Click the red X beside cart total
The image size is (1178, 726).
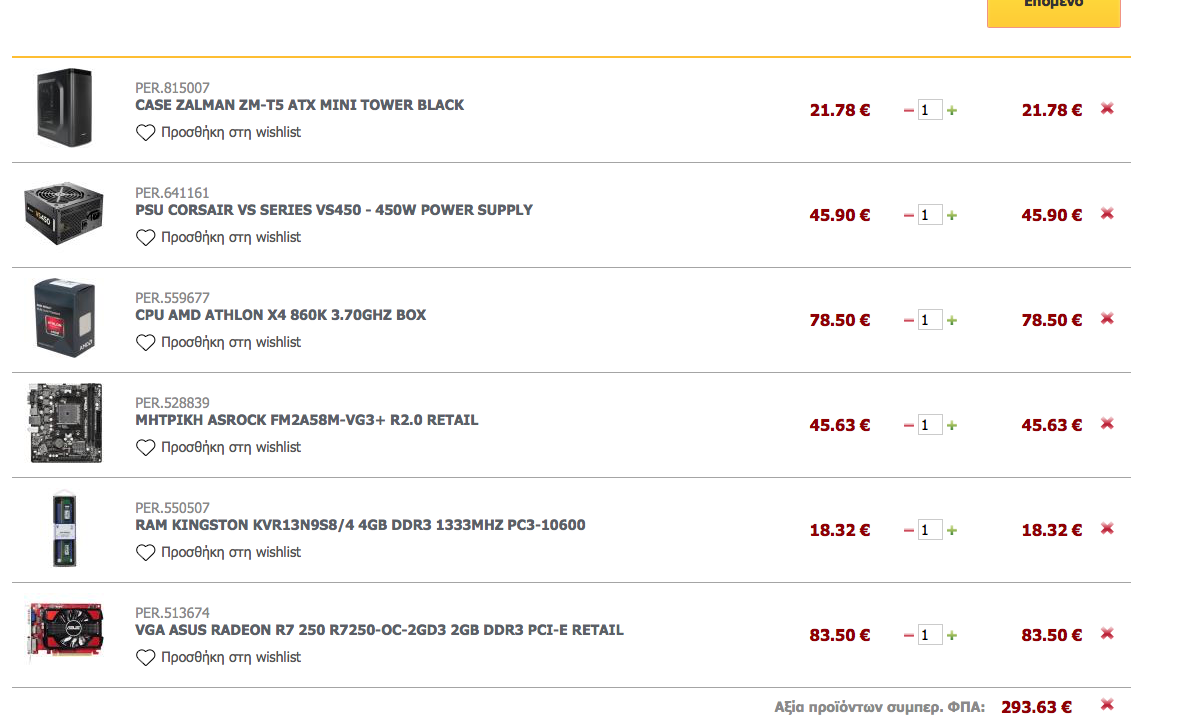pyautogui.click(x=1107, y=705)
